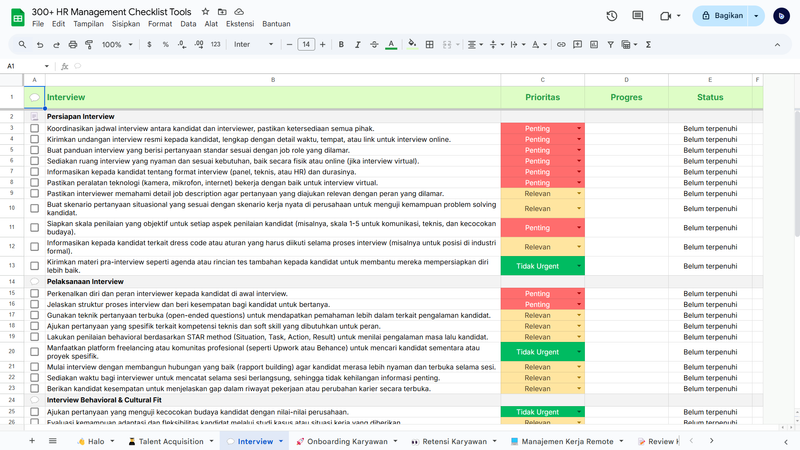800x450 pixels.
Task: See document cloud status icon
Action: [239, 12]
